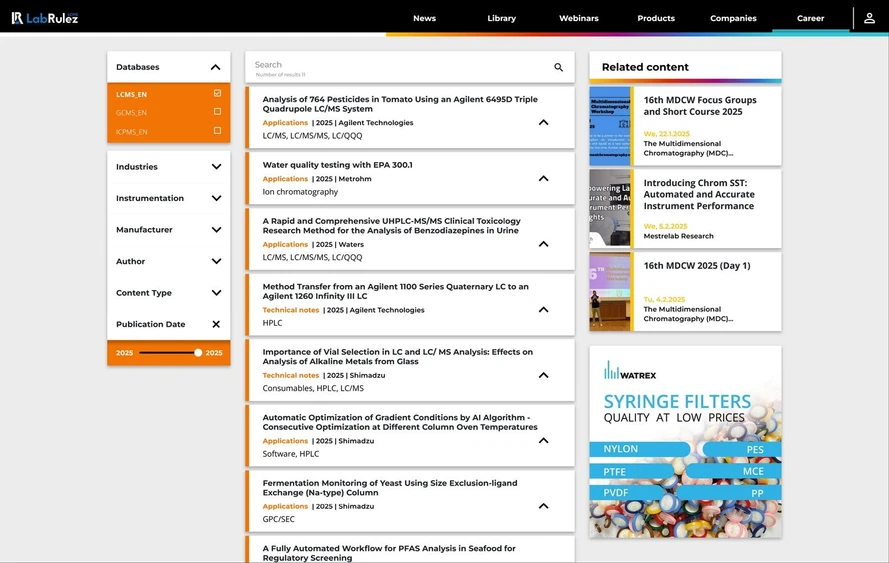Click Mestrelab Research text
This screenshot has height=563, width=889.
678,236
